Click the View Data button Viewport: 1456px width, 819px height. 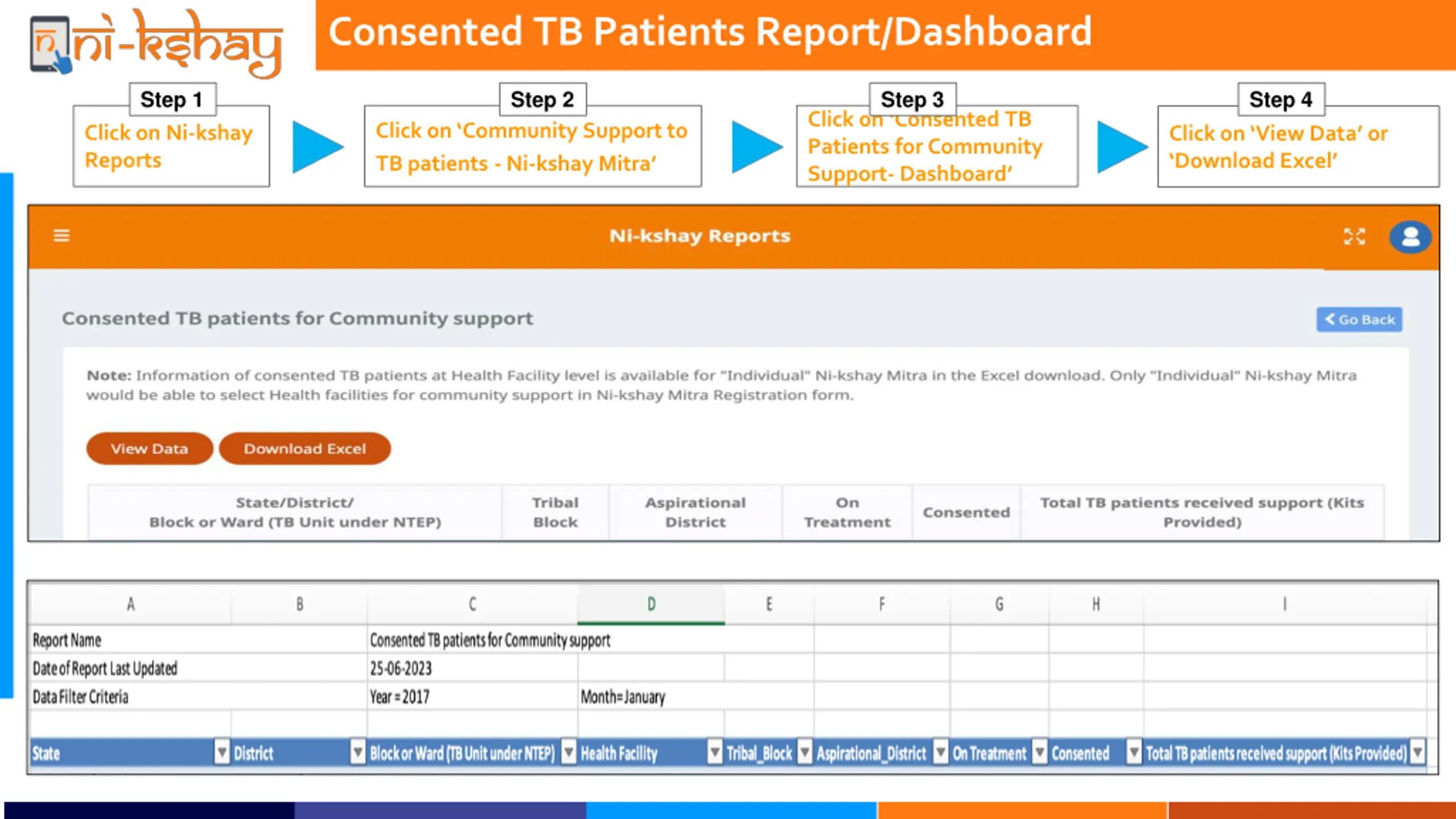click(149, 449)
